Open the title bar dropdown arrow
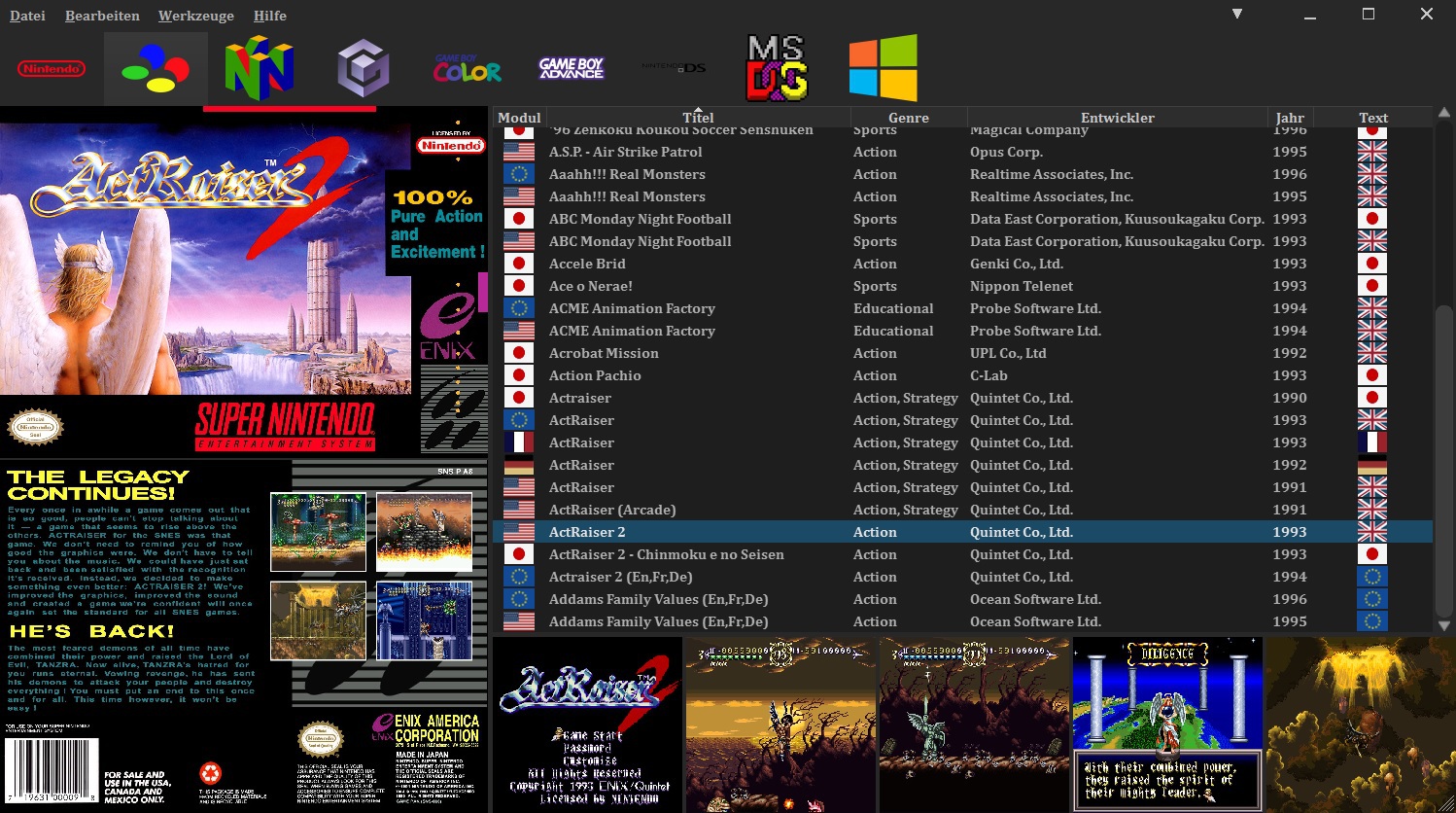Viewport: 1456px width, 813px height. pyautogui.click(x=1237, y=14)
